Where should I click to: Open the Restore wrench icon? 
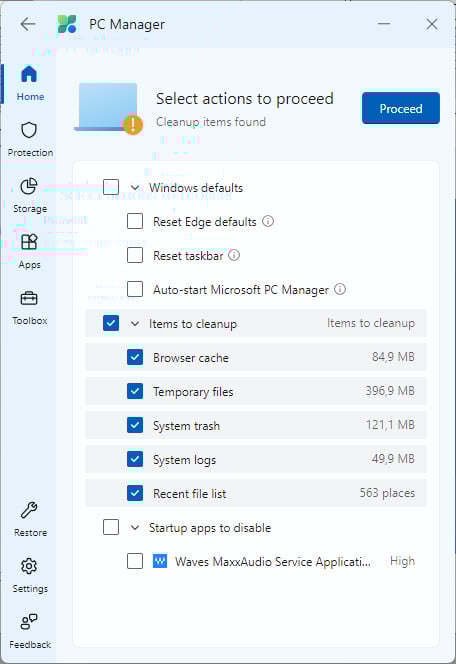click(x=29, y=510)
